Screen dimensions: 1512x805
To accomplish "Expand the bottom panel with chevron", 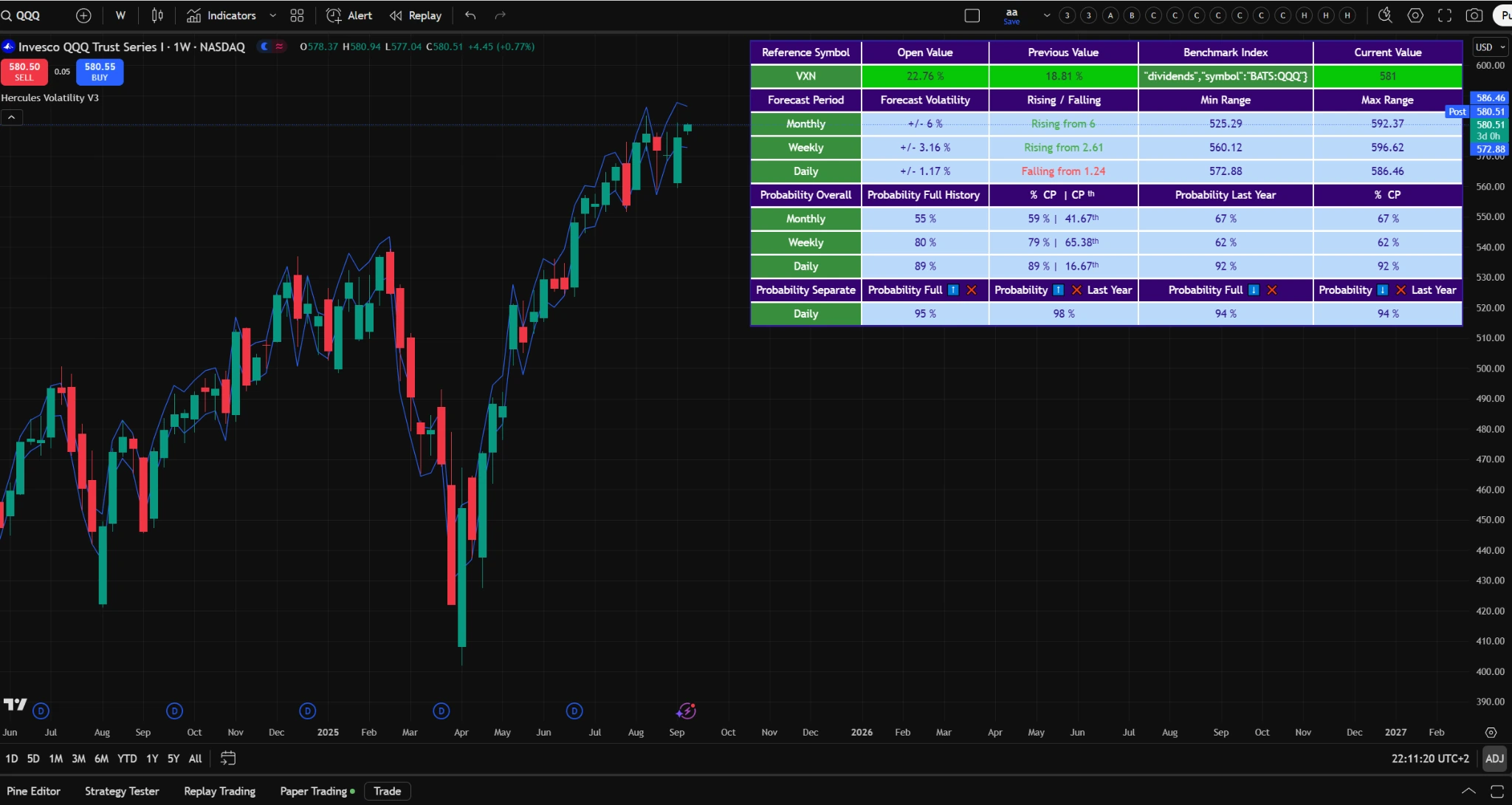I will [x=1468, y=791].
